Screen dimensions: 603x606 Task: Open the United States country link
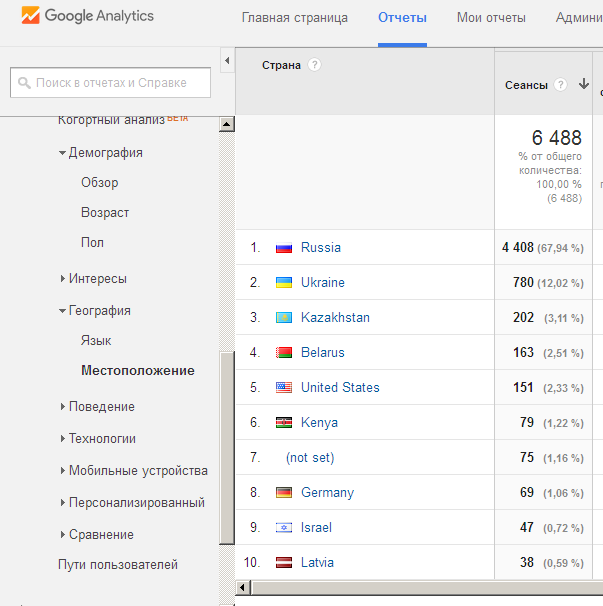pos(340,387)
